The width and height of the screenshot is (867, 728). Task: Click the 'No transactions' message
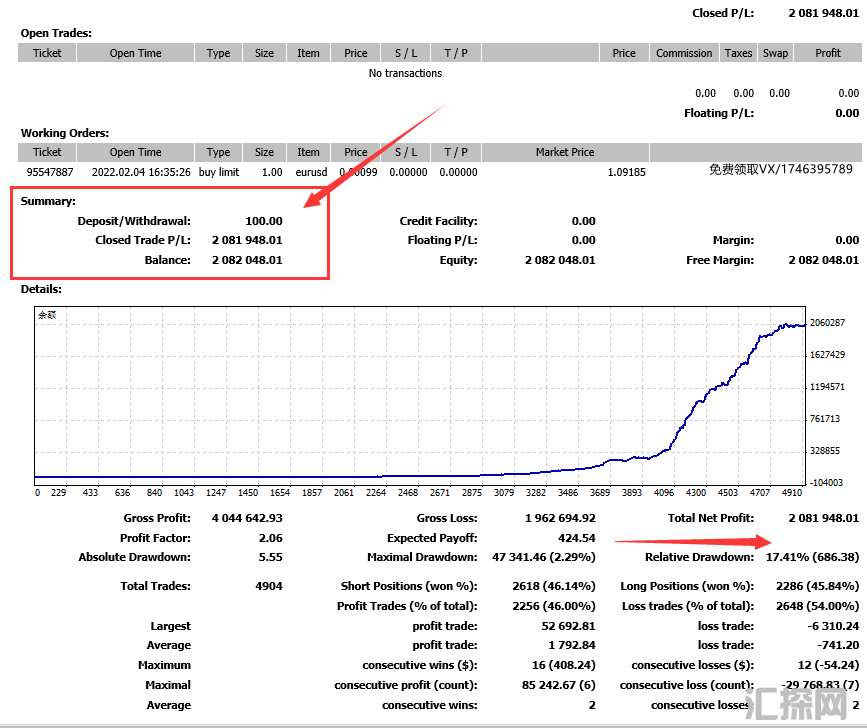tap(405, 73)
